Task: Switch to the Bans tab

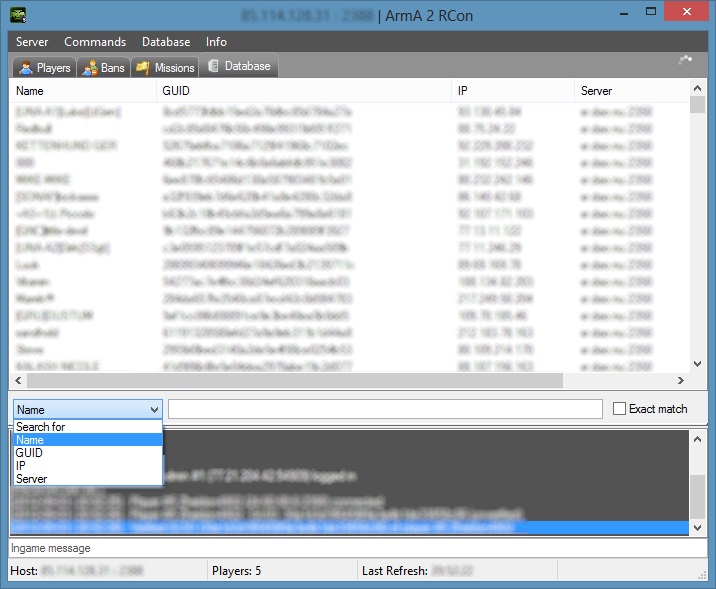Action: click(104, 68)
